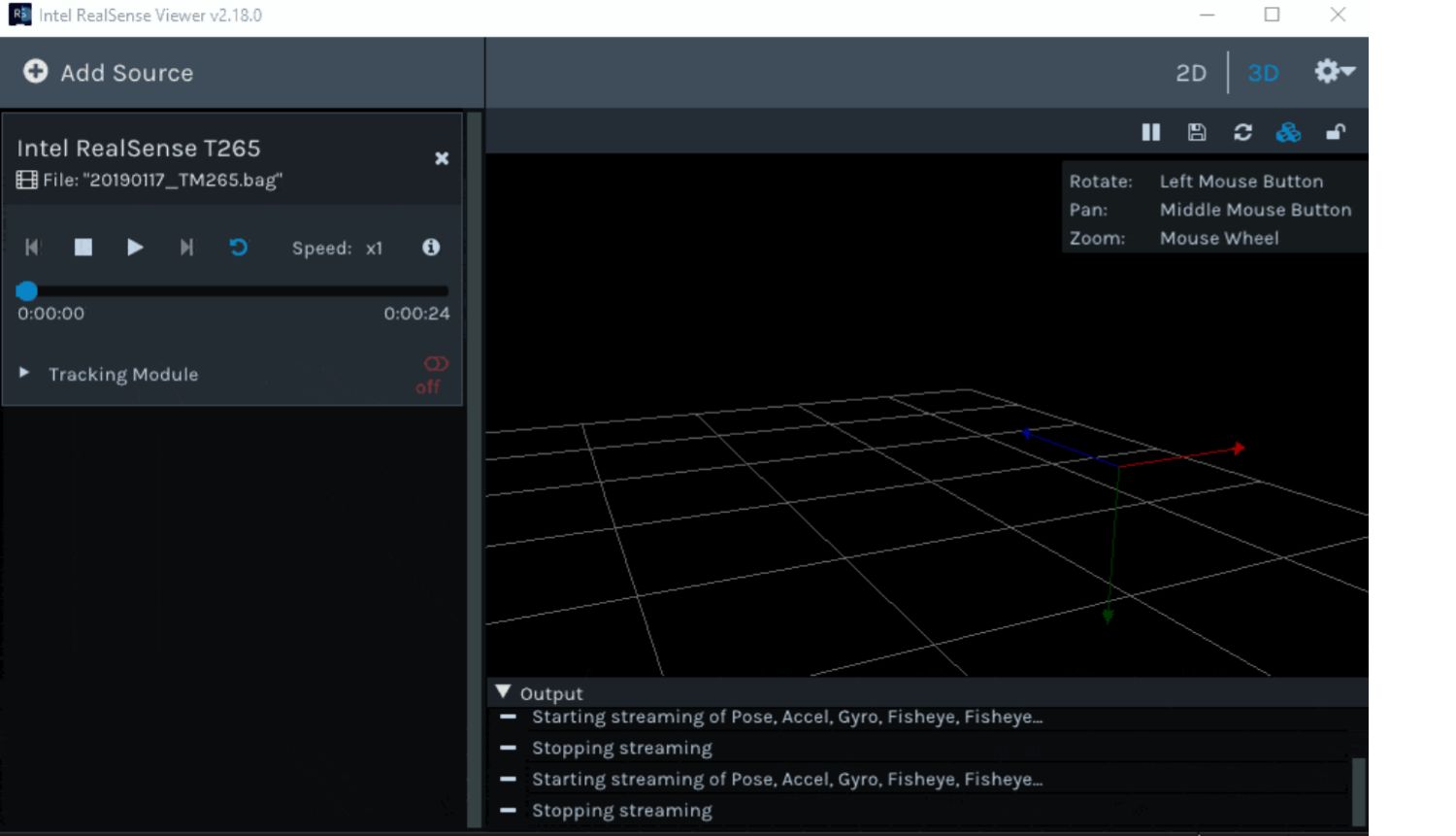The height and width of the screenshot is (836, 1456).
Task: Toggle repeat playback loop icon
Action: click(x=239, y=248)
